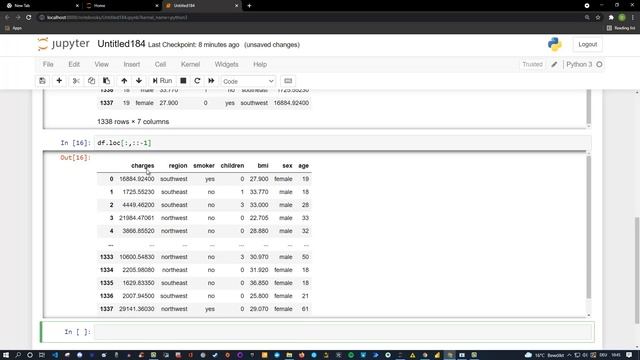Paste cells below icon
This screenshot has height=360, width=640.
(x=107, y=81)
